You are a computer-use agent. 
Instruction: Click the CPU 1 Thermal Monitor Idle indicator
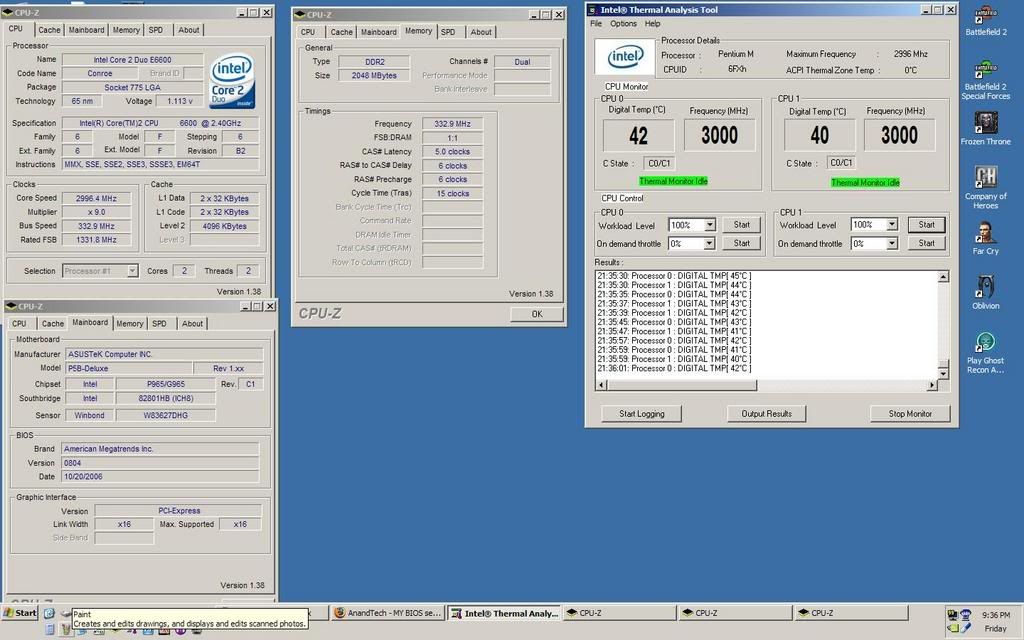tap(865, 182)
